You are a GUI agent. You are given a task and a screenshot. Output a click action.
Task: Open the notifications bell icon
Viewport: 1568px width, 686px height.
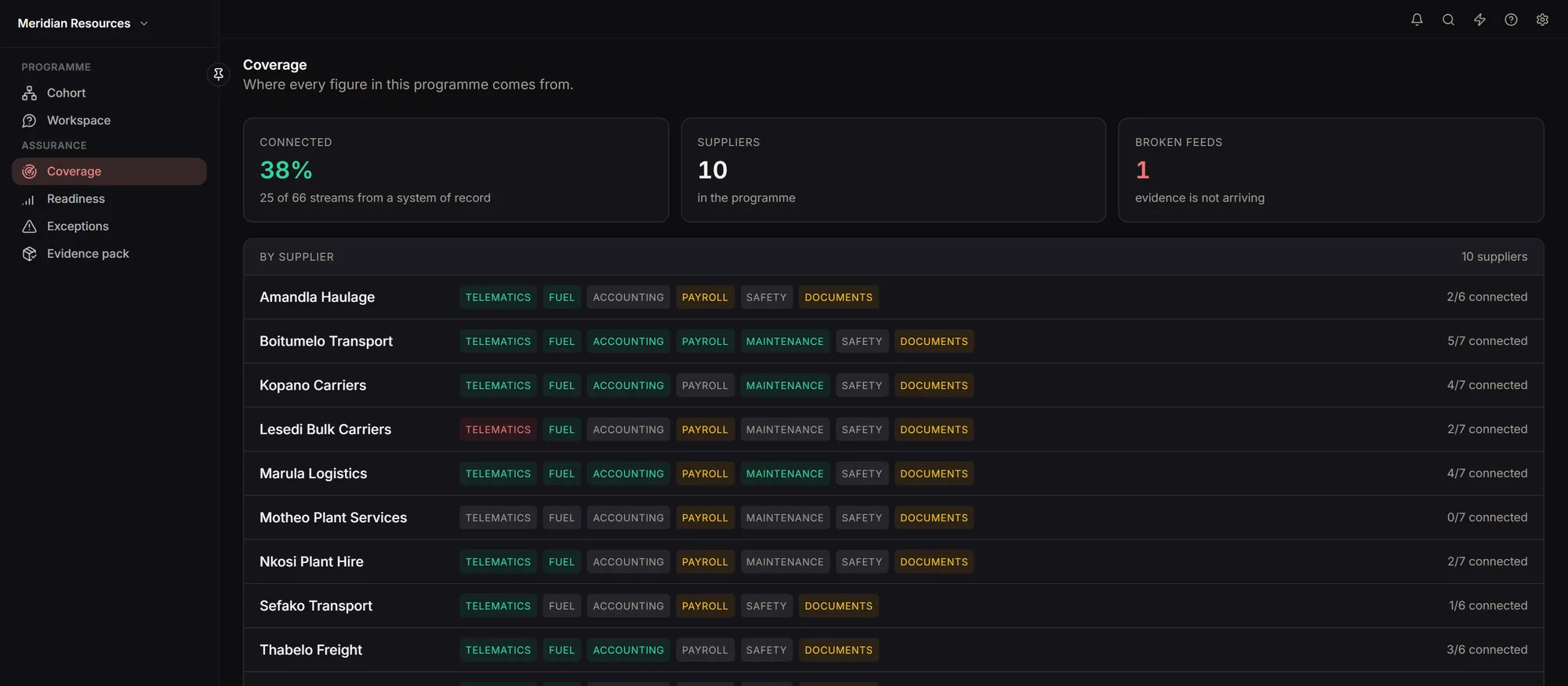point(1417,20)
